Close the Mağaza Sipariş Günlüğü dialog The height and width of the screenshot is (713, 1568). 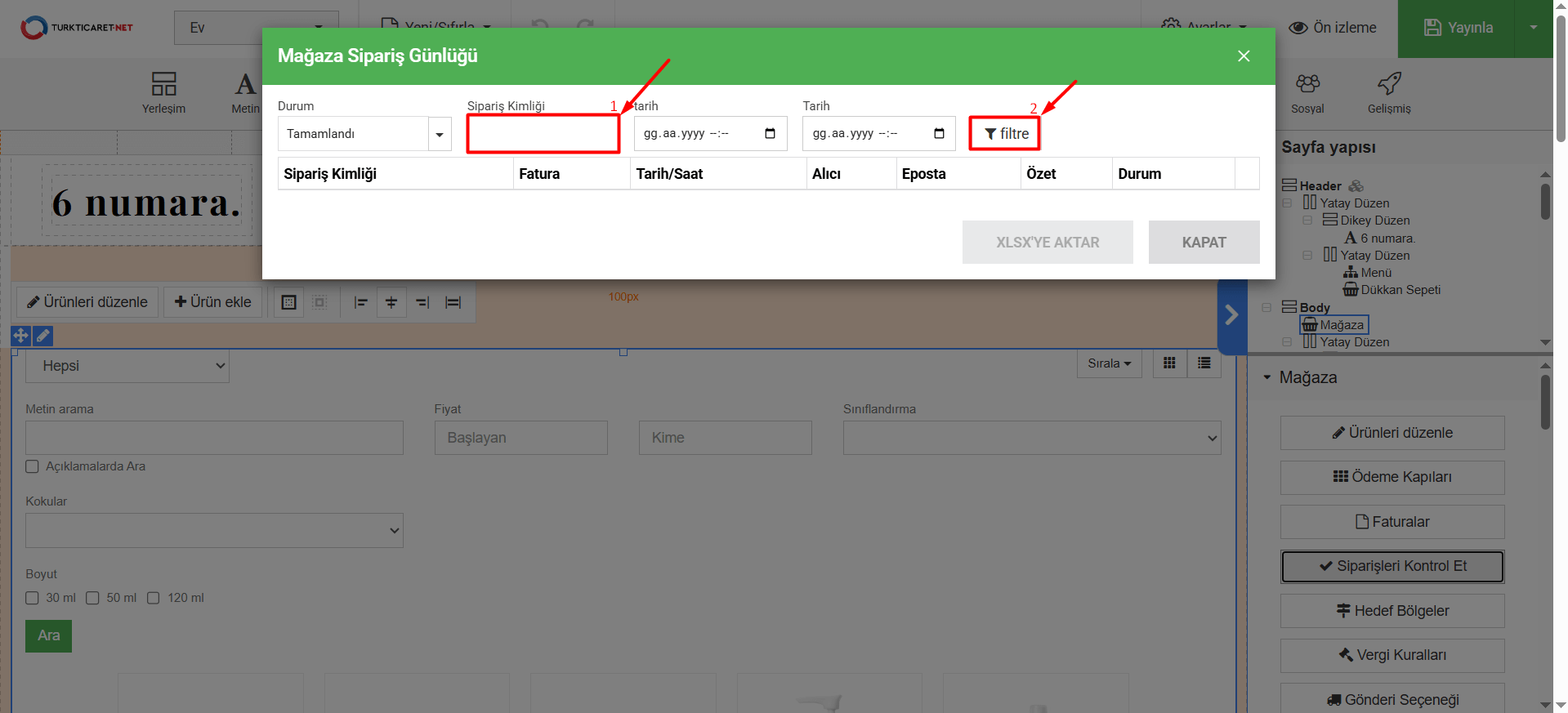(x=1243, y=56)
